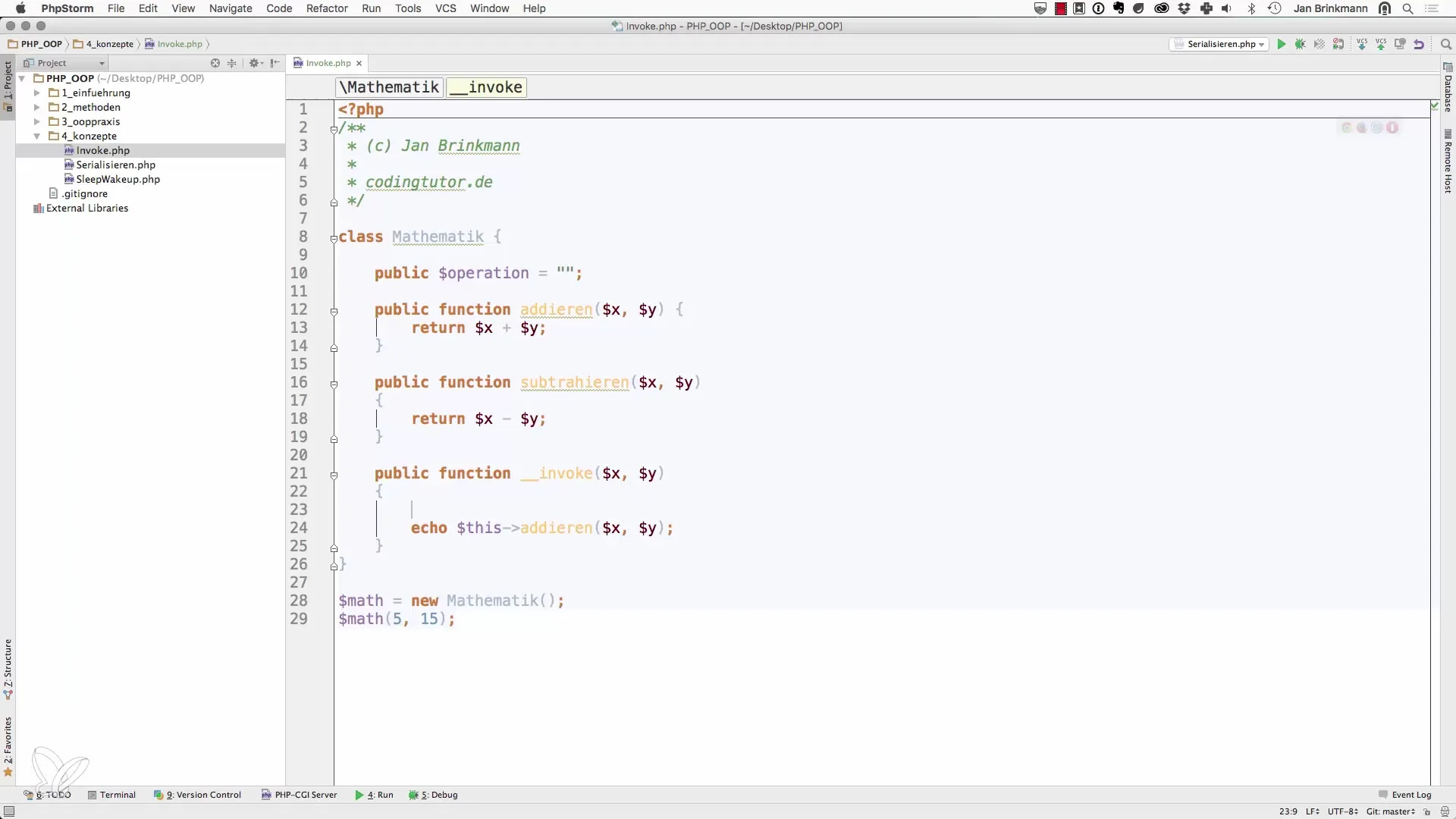This screenshot has width=1456, height=819.
Task: Open the Serialisieren.php run configuration dropdown
Action: pyautogui.click(x=1219, y=44)
